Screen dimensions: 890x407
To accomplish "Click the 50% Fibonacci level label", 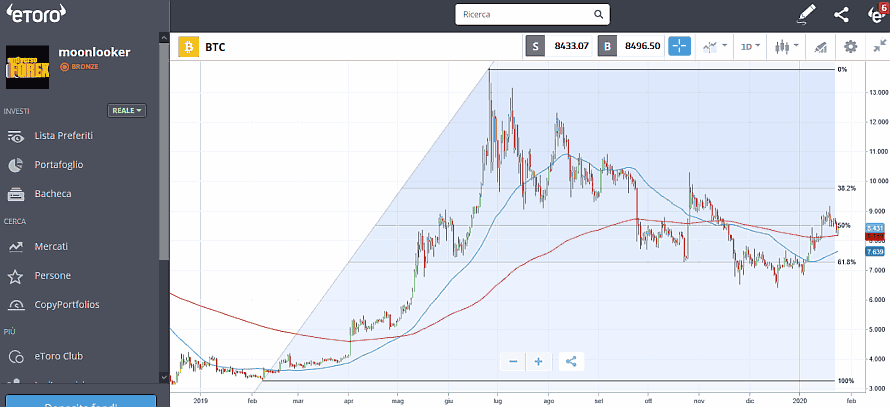I will coord(843,225).
